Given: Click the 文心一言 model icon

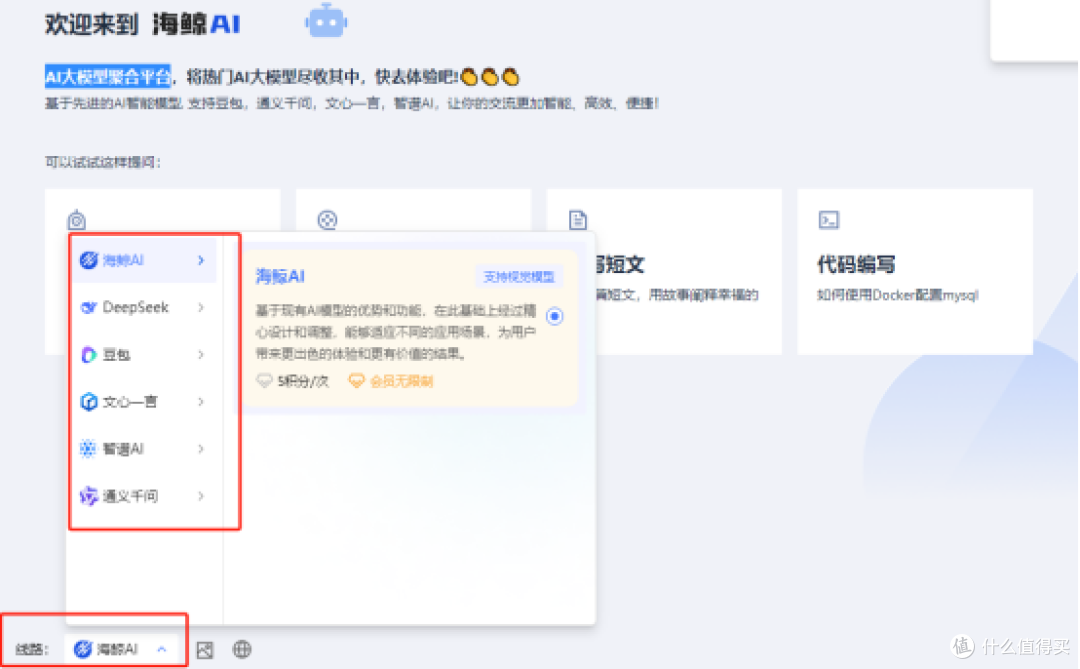Looking at the screenshot, I should pyautogui.click(x=89, y=402).
